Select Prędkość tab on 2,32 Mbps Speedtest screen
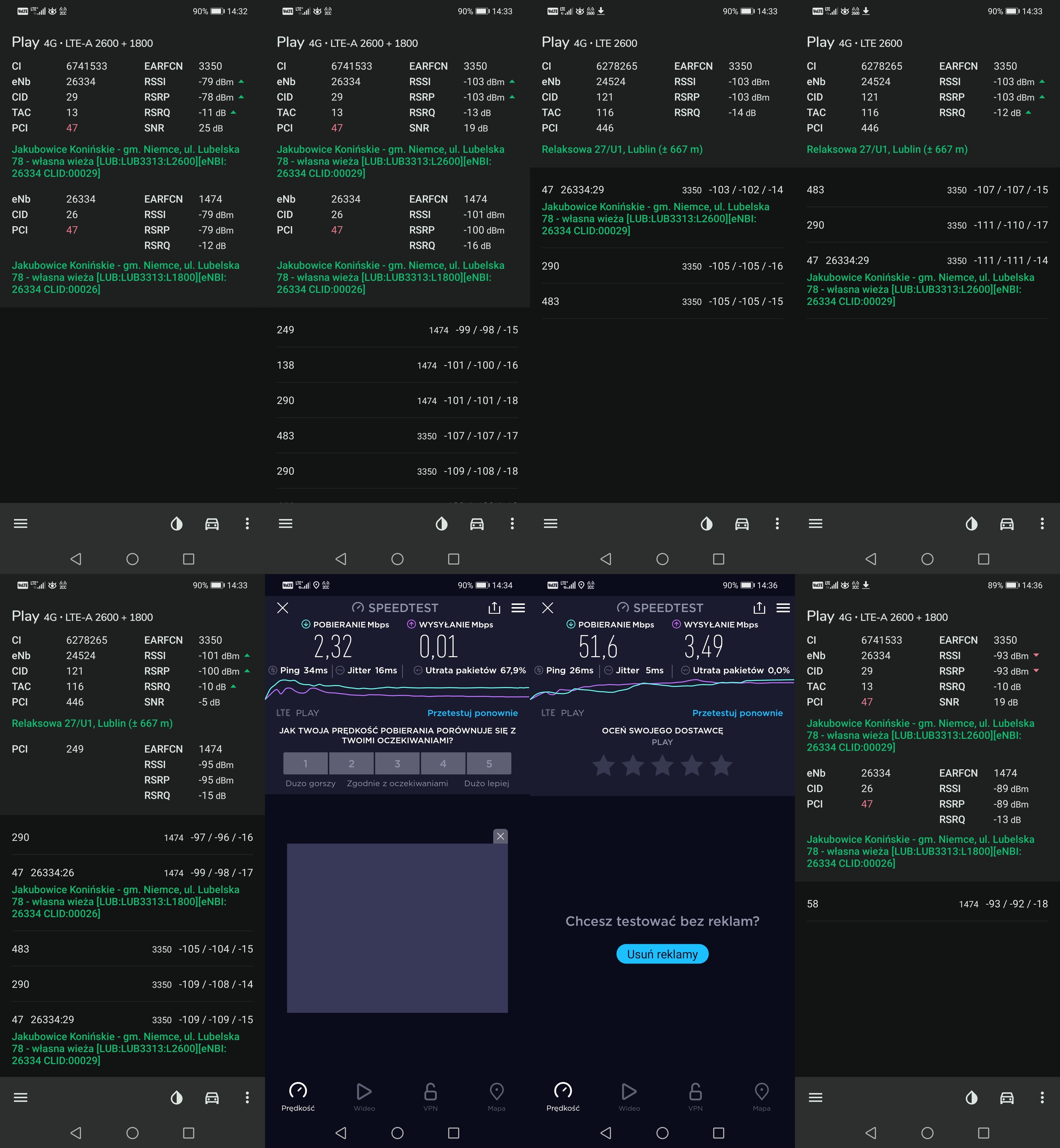The height and width of the screenshot is (1148, 1060). (x=298, y=1097)
